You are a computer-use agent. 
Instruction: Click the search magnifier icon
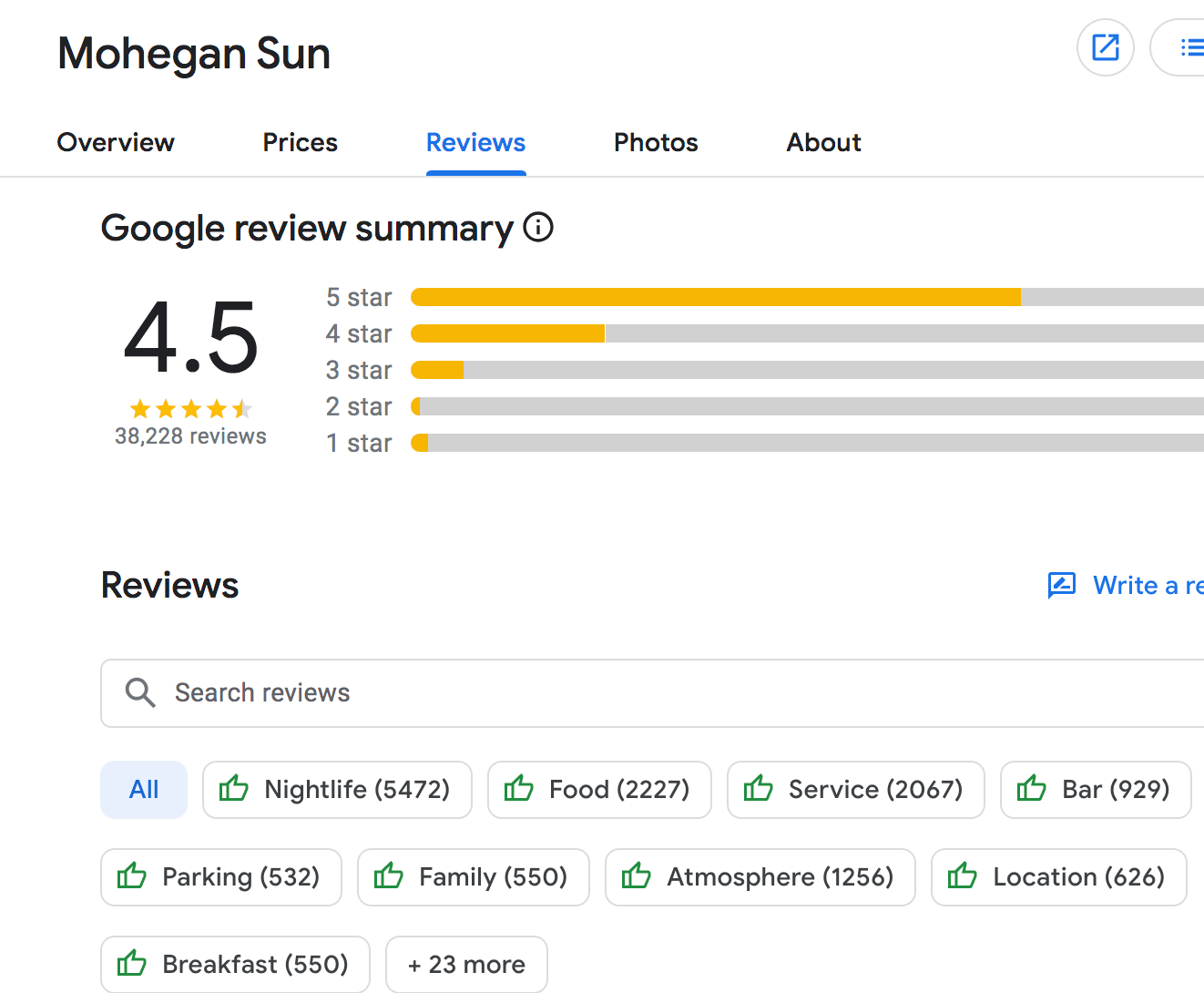[140, 692]
